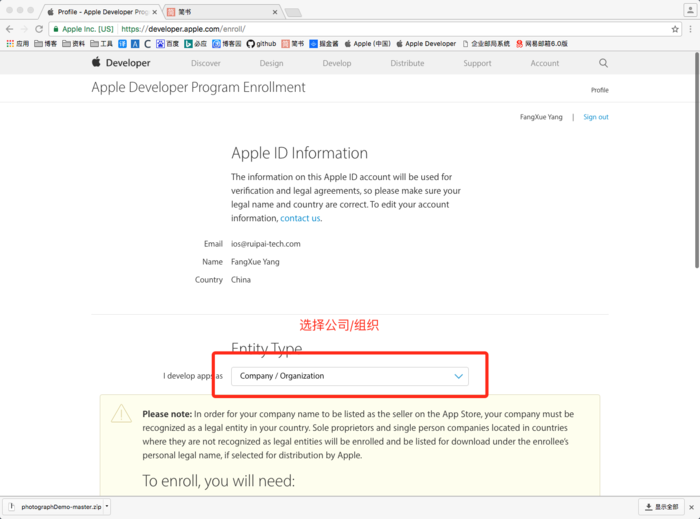Expand the download item options arrow

click(x=107, y=507)
